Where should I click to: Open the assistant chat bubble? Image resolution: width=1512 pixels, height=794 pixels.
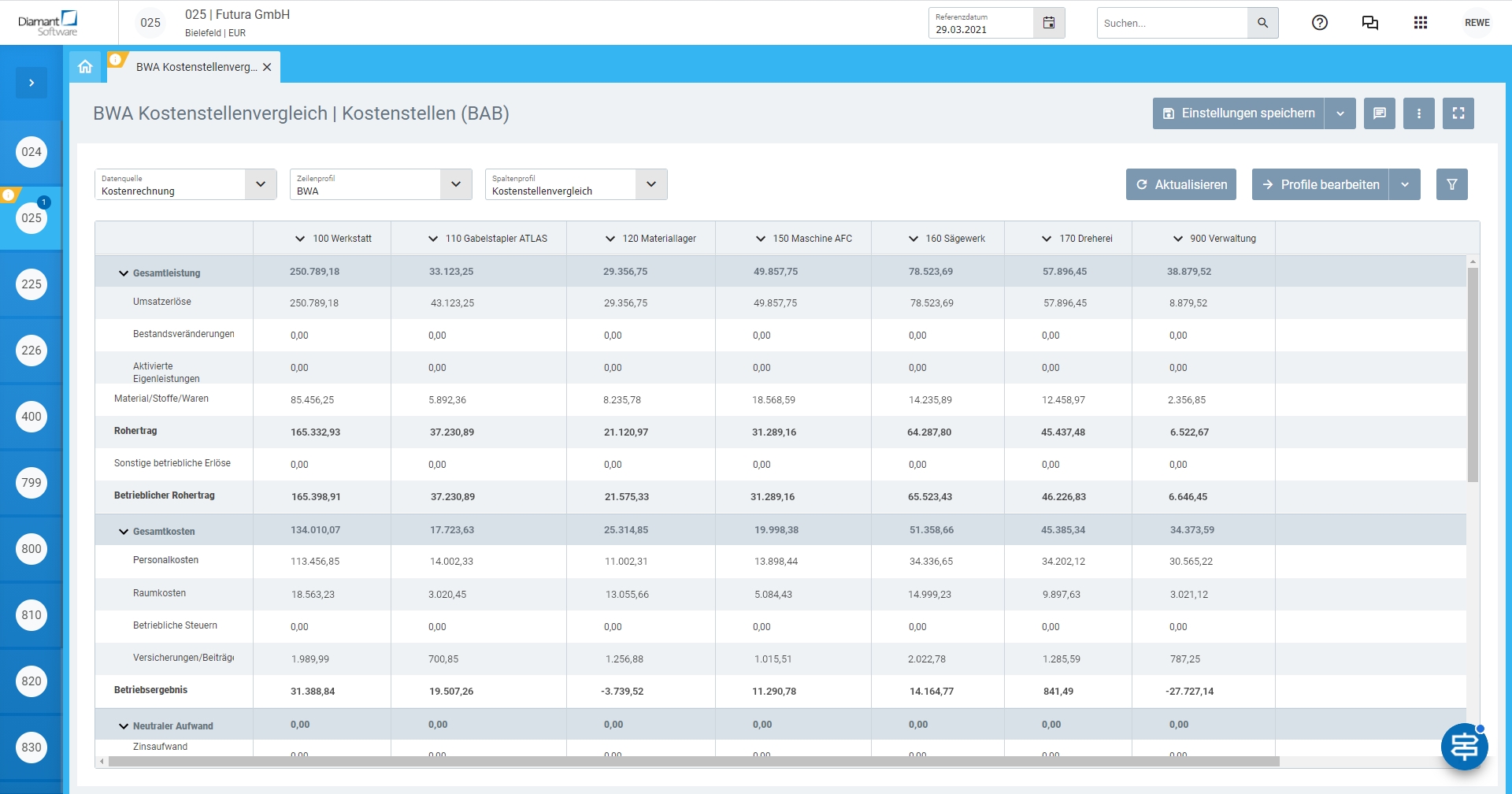click(x=1465, y=746)
